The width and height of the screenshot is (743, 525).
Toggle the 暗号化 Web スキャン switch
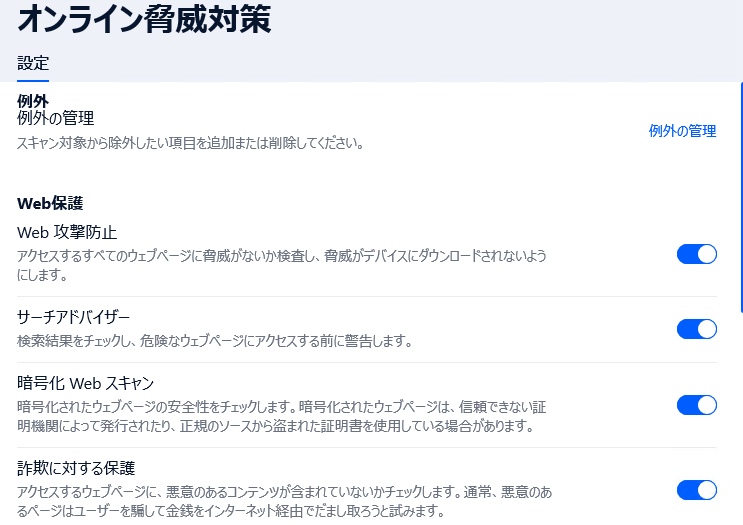[697, 406]
